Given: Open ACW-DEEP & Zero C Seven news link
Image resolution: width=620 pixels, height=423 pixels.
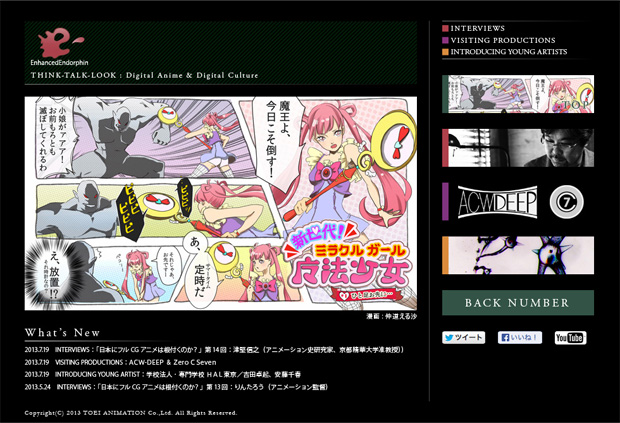Looking at the screenshot, I should 169,363.
